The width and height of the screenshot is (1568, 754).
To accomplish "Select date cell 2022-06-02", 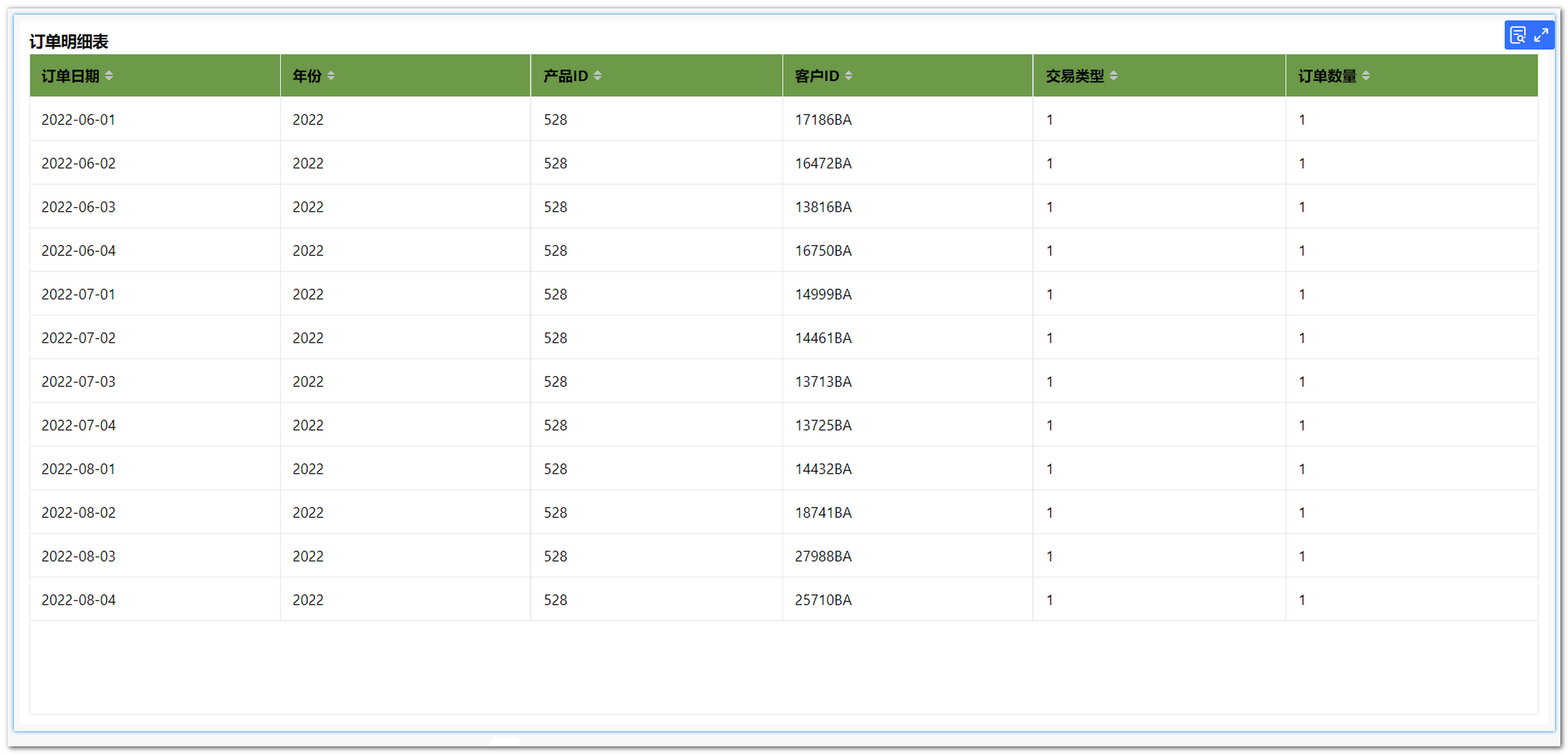I will pyautogui.click(x=78, y=164).
